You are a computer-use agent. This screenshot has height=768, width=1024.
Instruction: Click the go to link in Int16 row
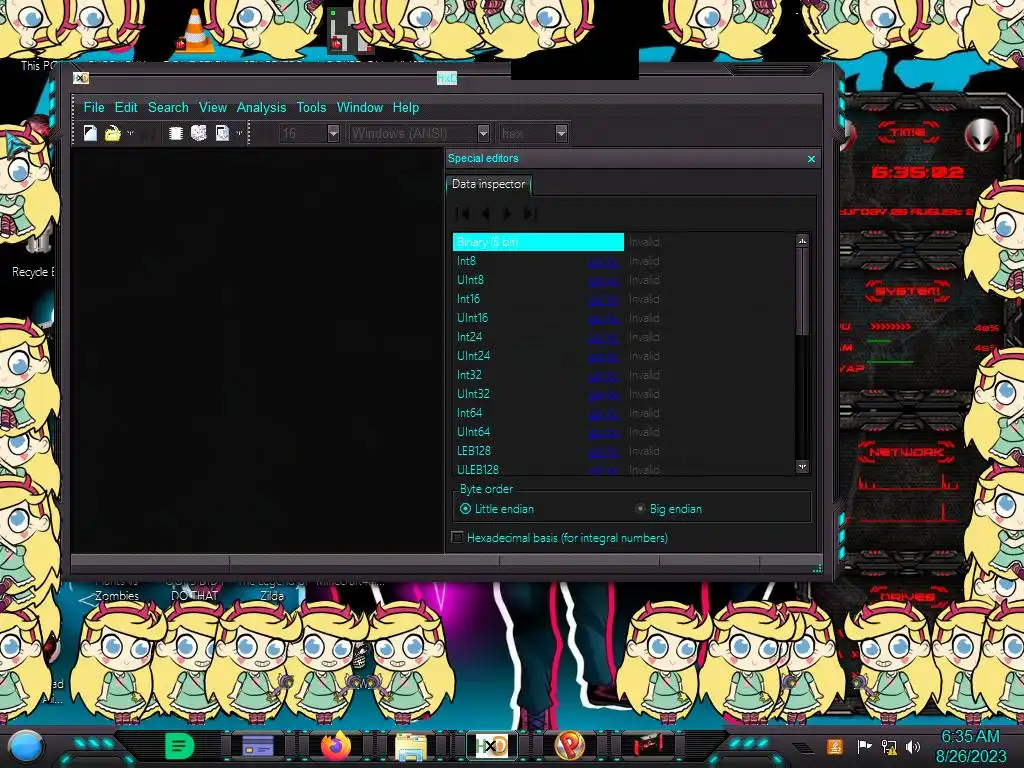tap(603, 300)
